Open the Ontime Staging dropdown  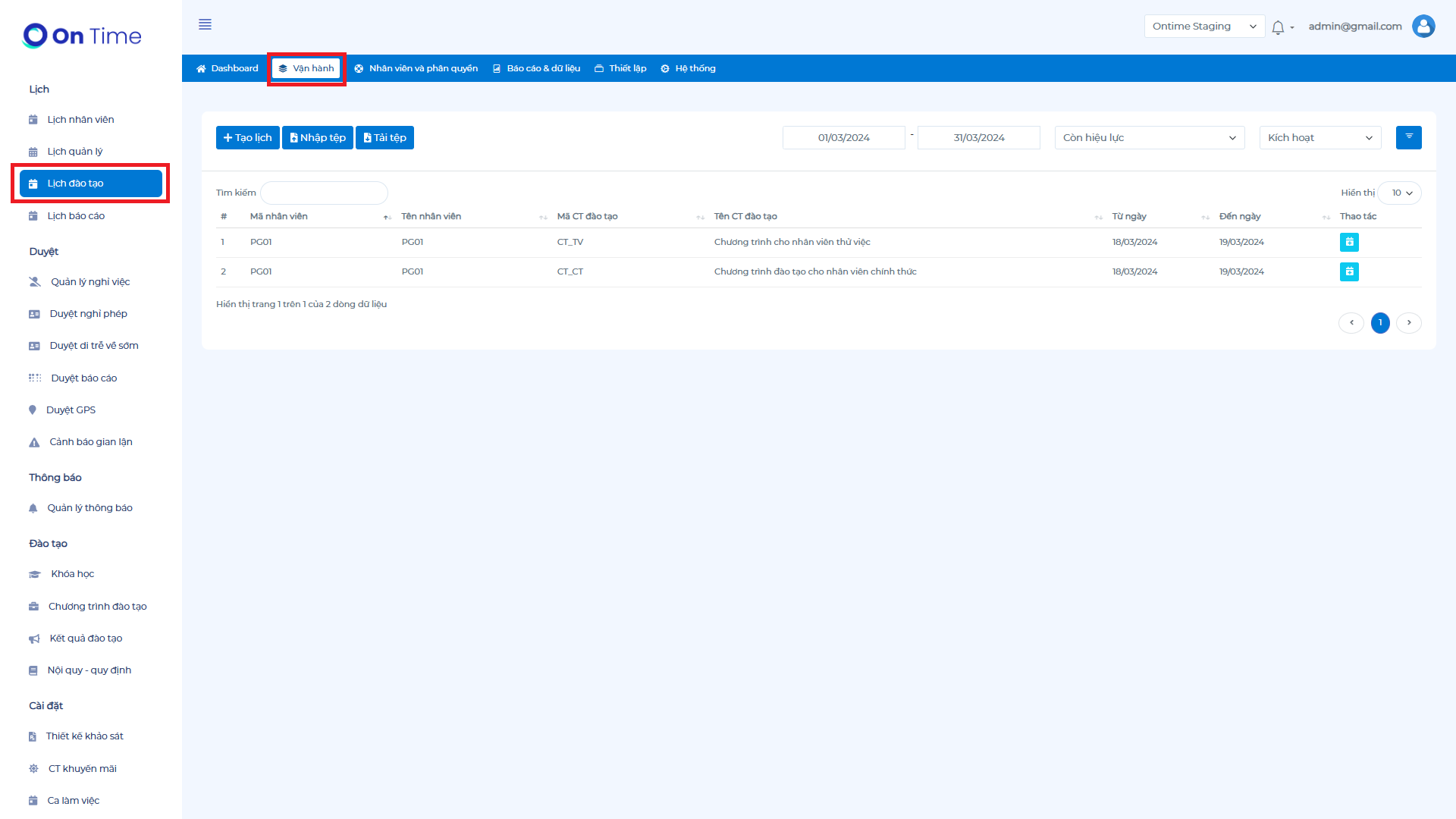tap(1203, 27)
